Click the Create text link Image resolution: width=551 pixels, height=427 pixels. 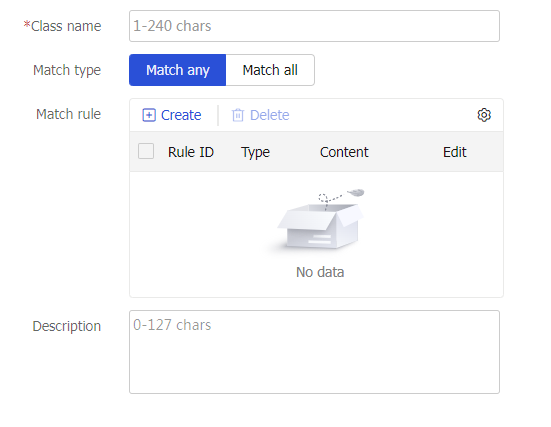point(181,115)
